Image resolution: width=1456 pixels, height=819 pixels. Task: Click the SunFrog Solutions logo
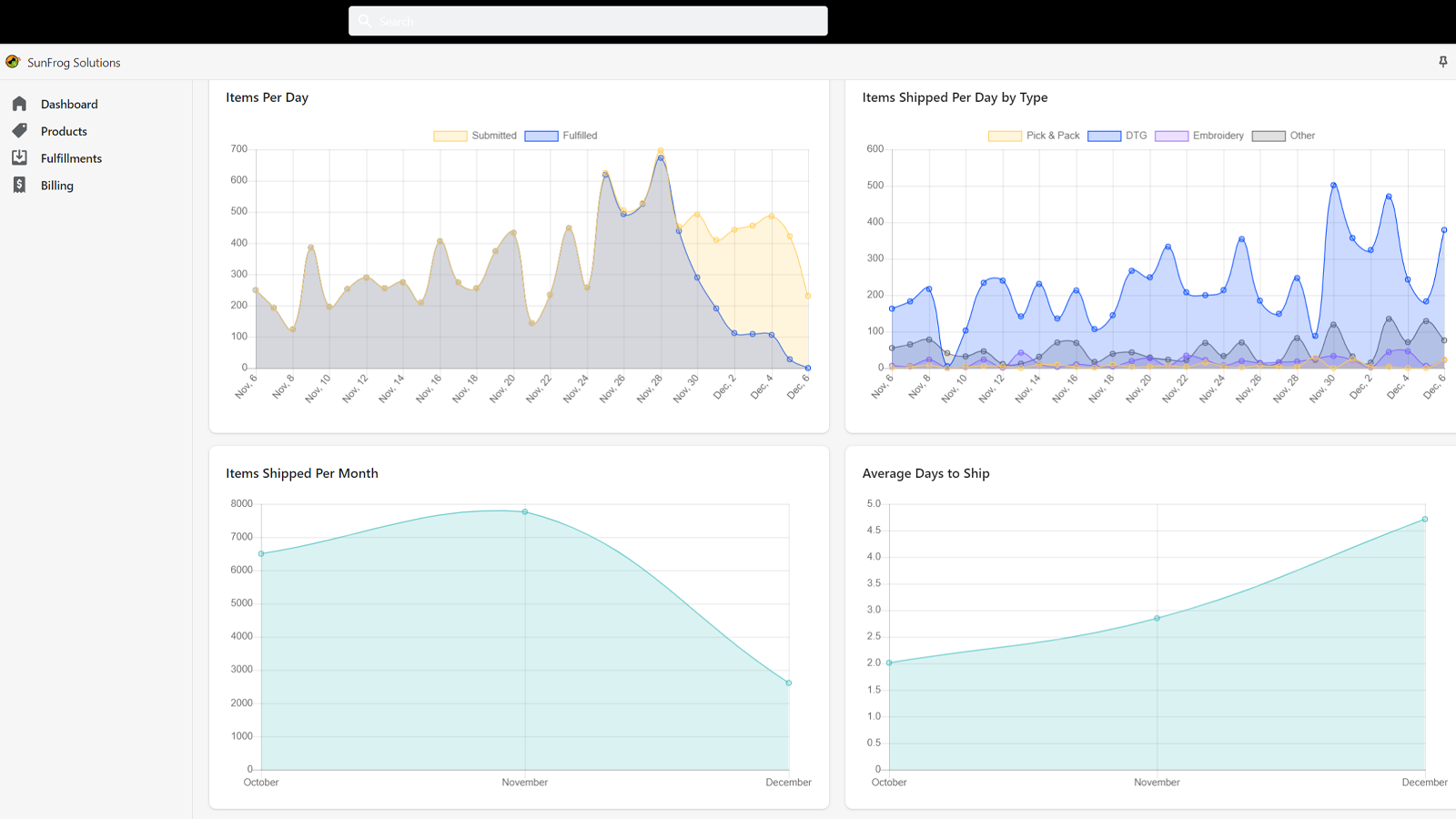click(x=12, y=62)
